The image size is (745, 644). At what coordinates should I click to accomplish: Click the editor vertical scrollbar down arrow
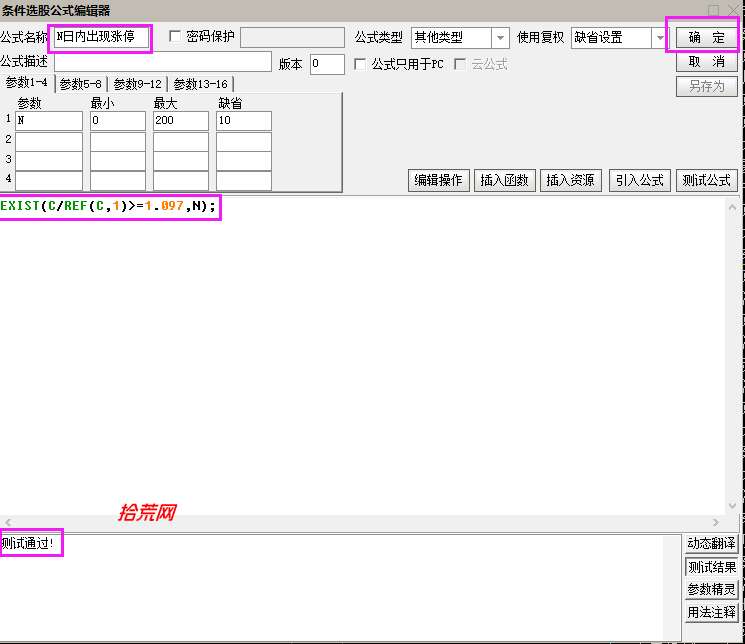pos(732,506)
